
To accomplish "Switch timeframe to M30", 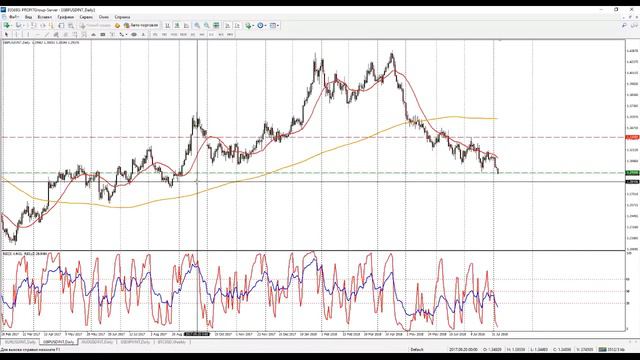I will (x=183, y=34).
